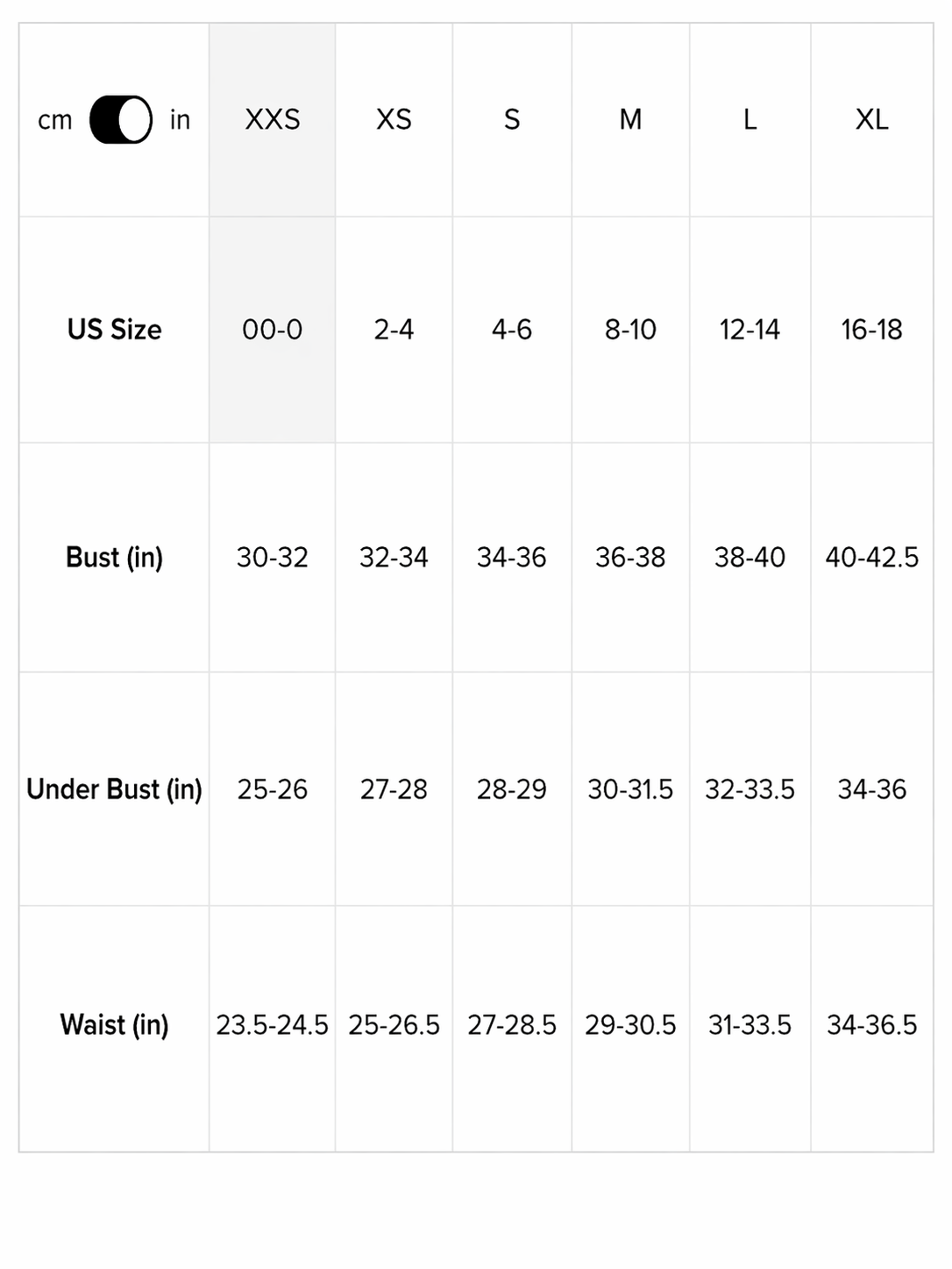Screen dimensions: 952x1269
Task: Select the 30-31.5 under bust cell
Action: click(x=630, y=789)
